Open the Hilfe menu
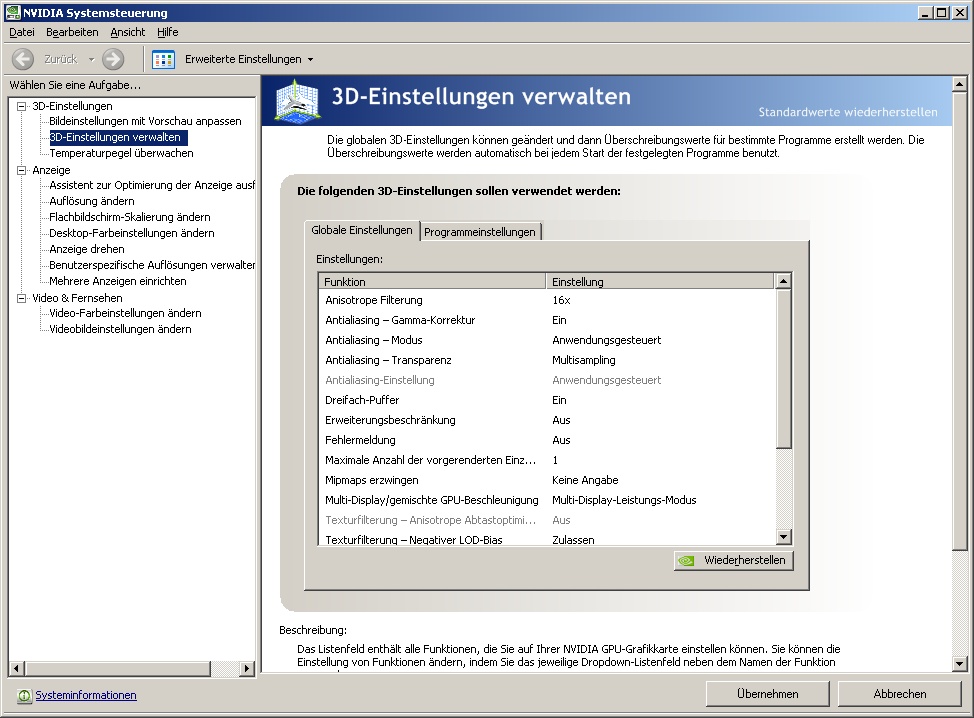This screenshot has width=974, height=718. [167, 32]
